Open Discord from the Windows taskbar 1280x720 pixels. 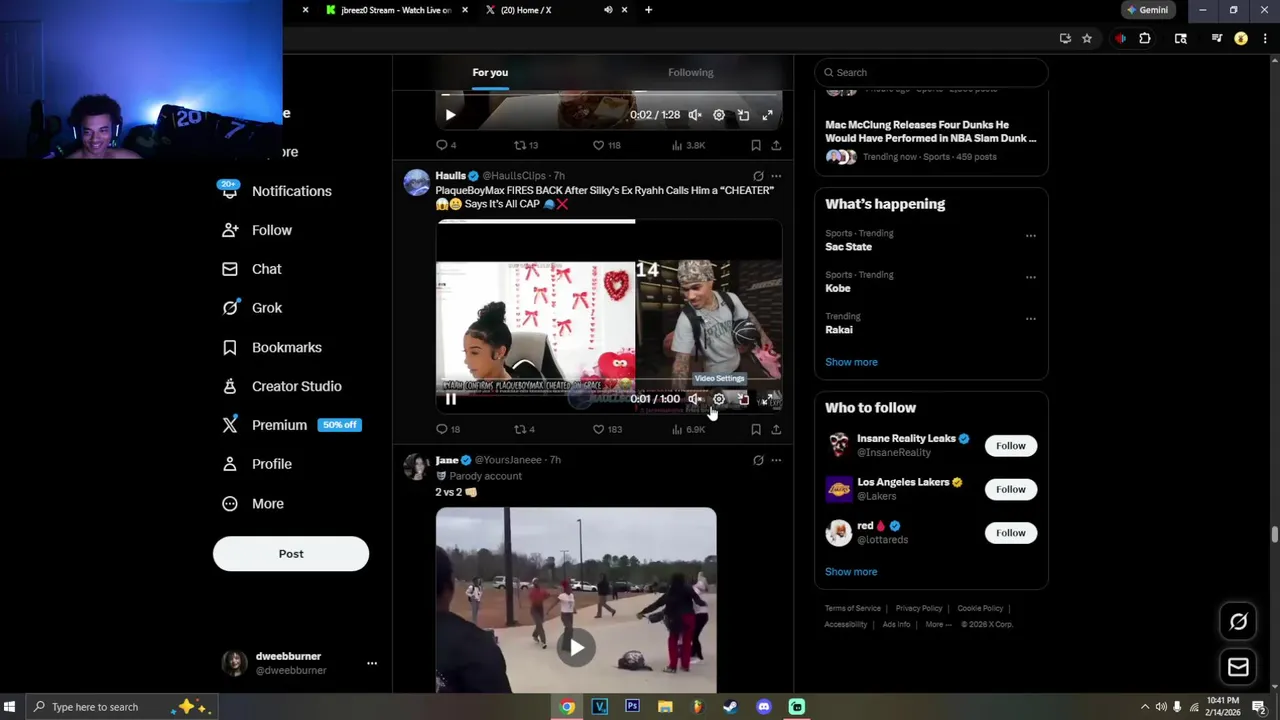[764, 707]
